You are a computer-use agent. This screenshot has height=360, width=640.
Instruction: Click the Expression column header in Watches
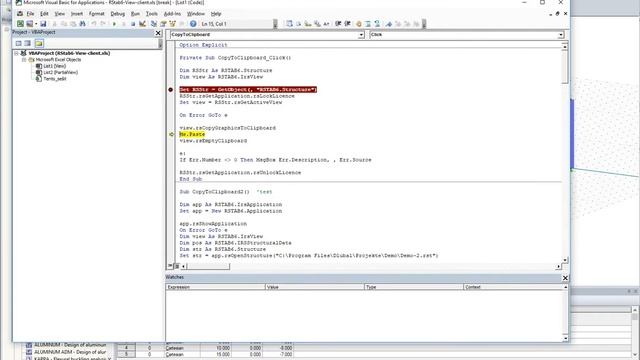pos(216,287)
